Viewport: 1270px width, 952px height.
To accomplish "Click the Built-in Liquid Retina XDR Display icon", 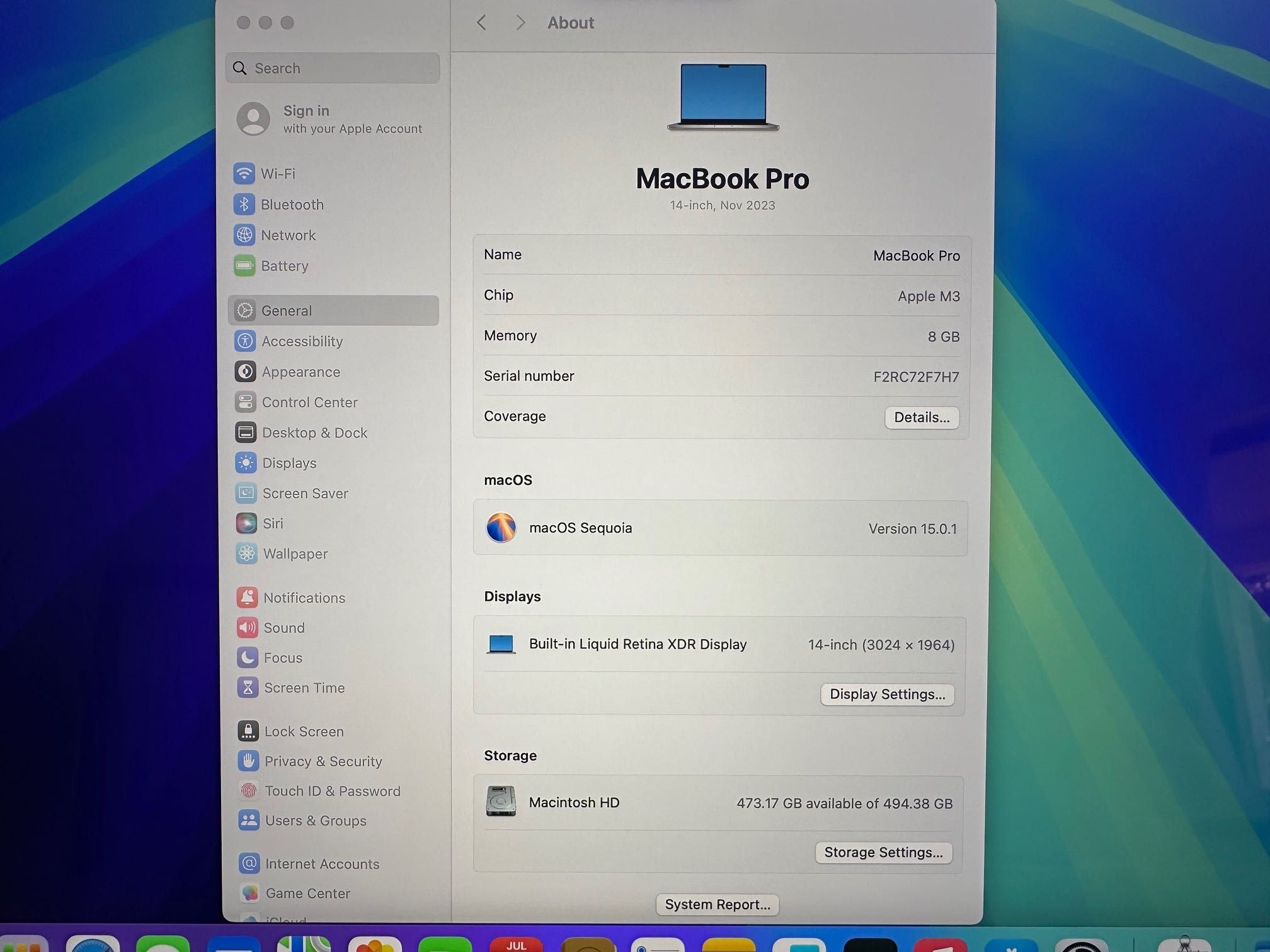I will [x=501, y=645].
